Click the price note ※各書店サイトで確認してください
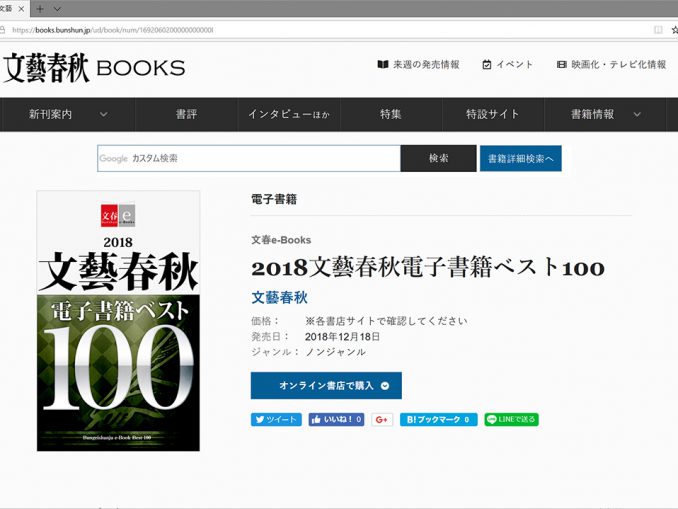 [x=386, y=321]
